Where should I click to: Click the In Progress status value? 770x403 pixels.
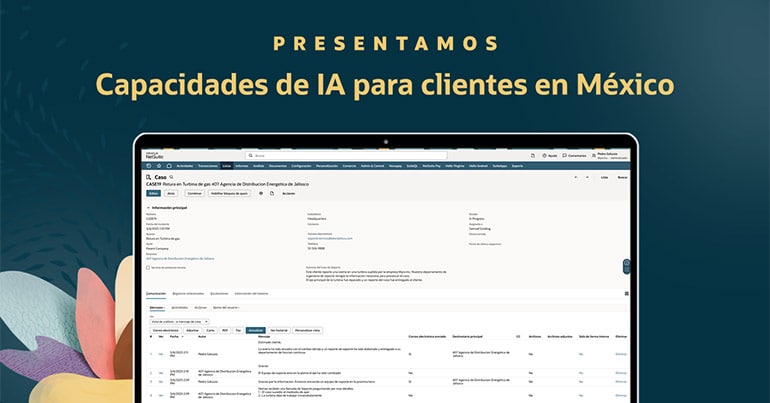477,218
